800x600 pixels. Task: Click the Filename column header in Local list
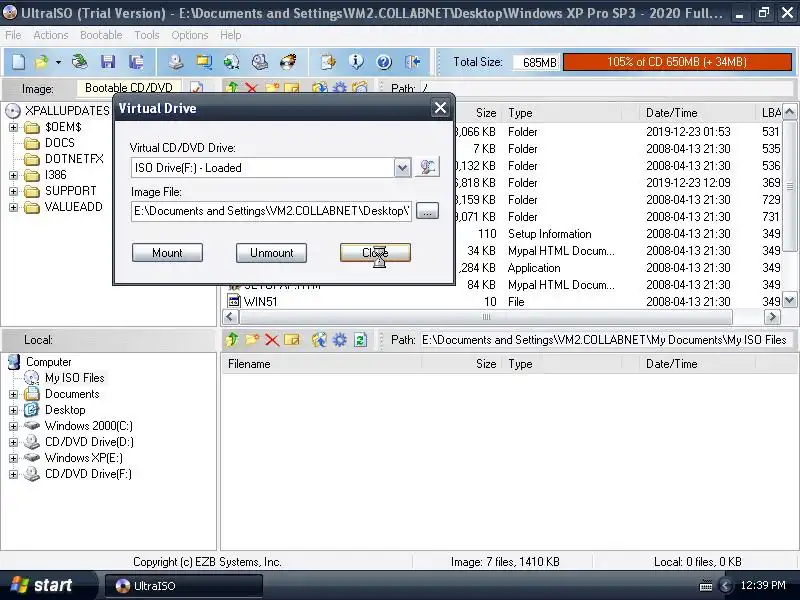tap(321, 364)
